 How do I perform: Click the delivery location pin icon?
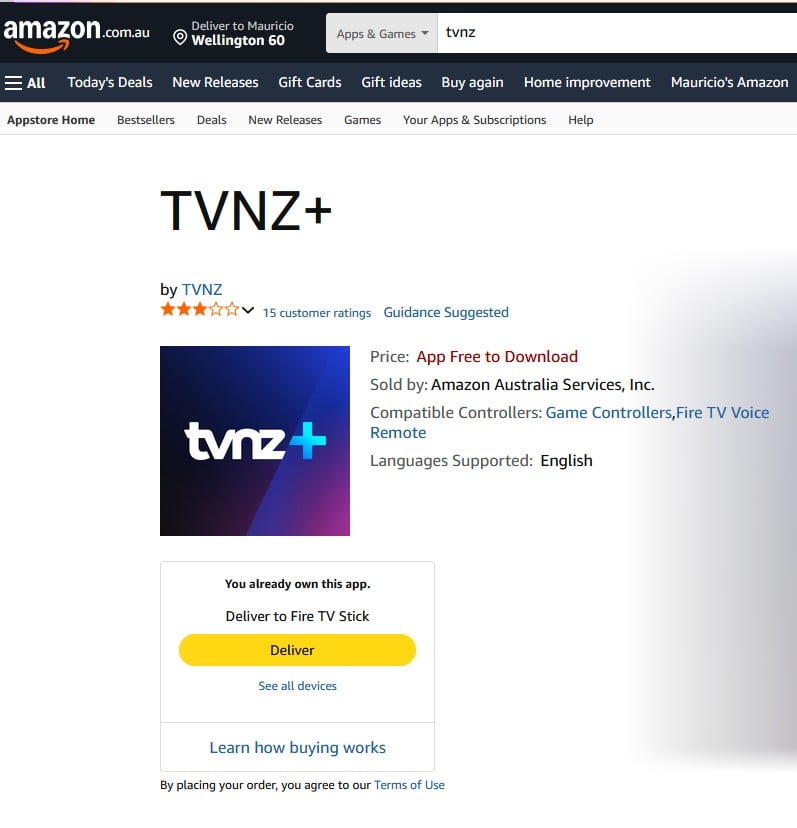click(x=180, y=37)
